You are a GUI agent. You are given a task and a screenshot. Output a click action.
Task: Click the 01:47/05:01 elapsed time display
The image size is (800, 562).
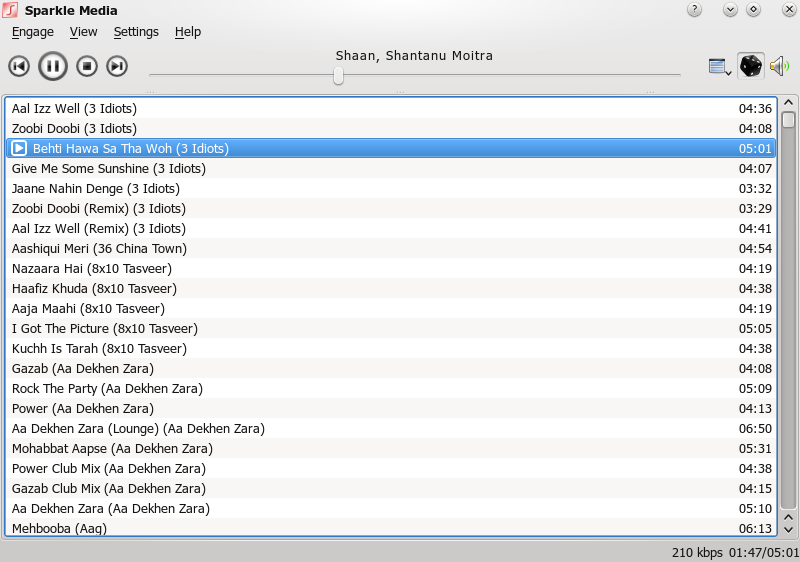tap(764, 552)
